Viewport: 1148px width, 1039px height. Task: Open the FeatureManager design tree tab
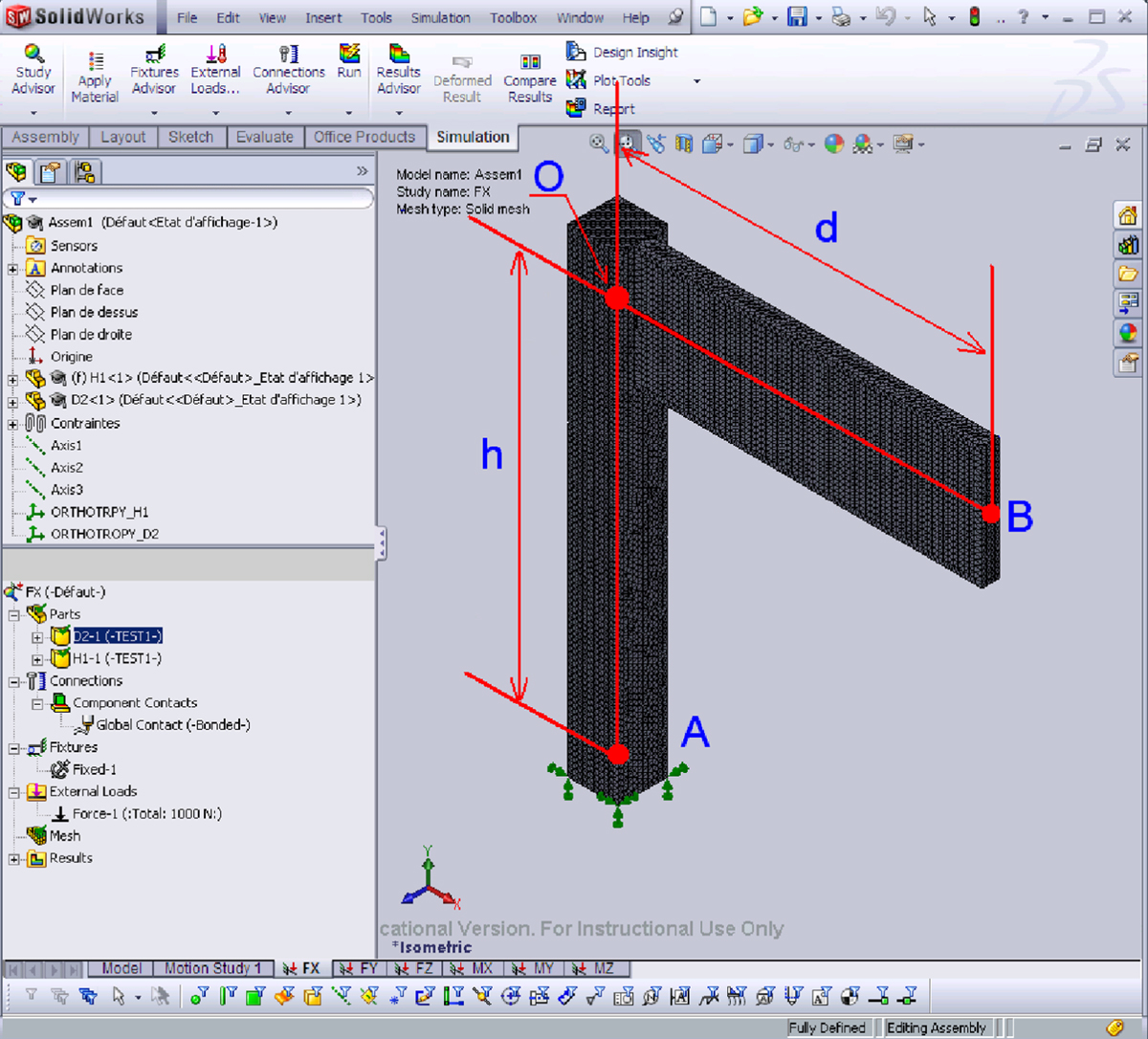click(x=16, y=172)
